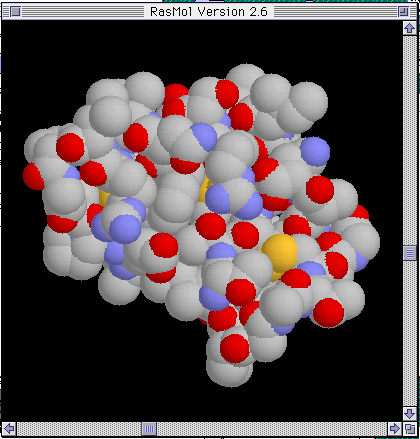Pick the bottom-most red oxygen atom
Viewport: 420px width, 439px height.
235,348
